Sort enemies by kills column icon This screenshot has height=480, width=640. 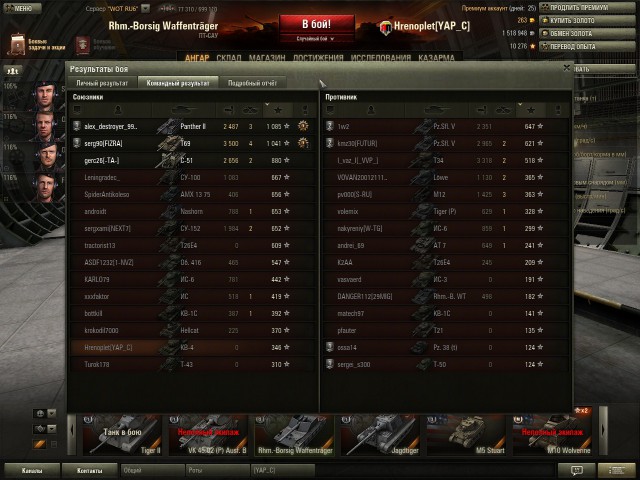503,110
